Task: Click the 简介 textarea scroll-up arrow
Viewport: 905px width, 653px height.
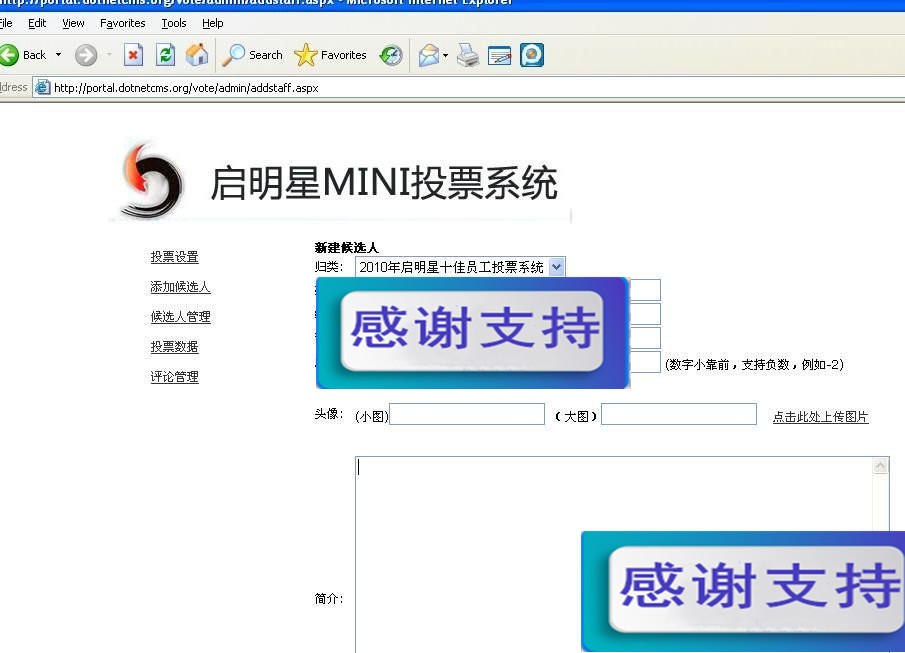Action: point(880,465)
